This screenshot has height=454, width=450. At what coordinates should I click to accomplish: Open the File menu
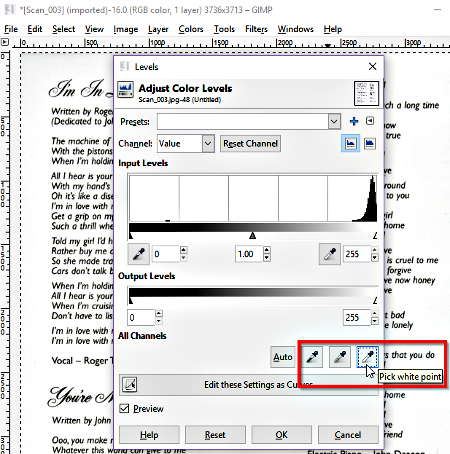tap(11, 29)
